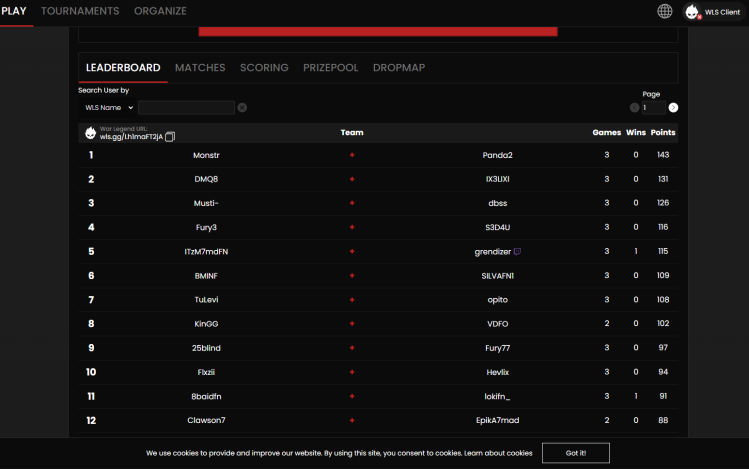
Task: Focus the search user input field
Action: pos(186,107)
